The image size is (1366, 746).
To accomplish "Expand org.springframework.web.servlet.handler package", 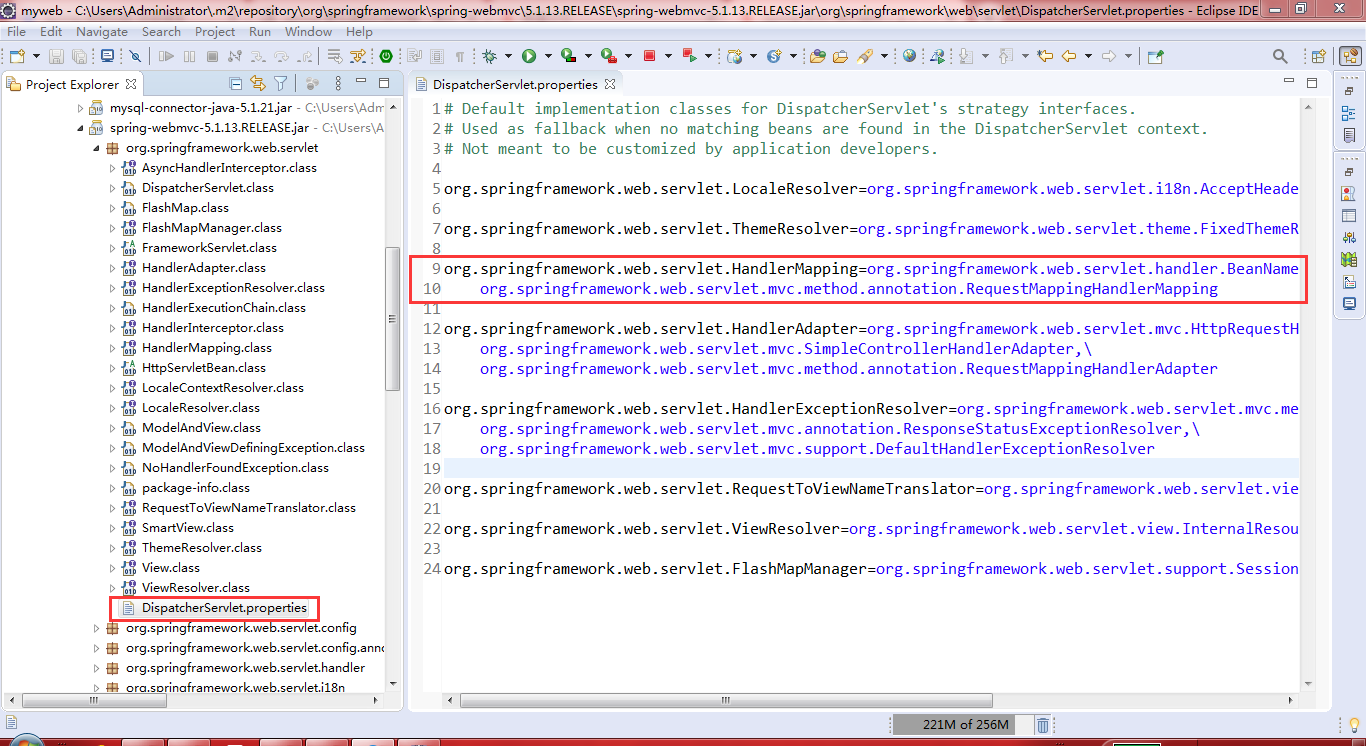I will (97, 668).
